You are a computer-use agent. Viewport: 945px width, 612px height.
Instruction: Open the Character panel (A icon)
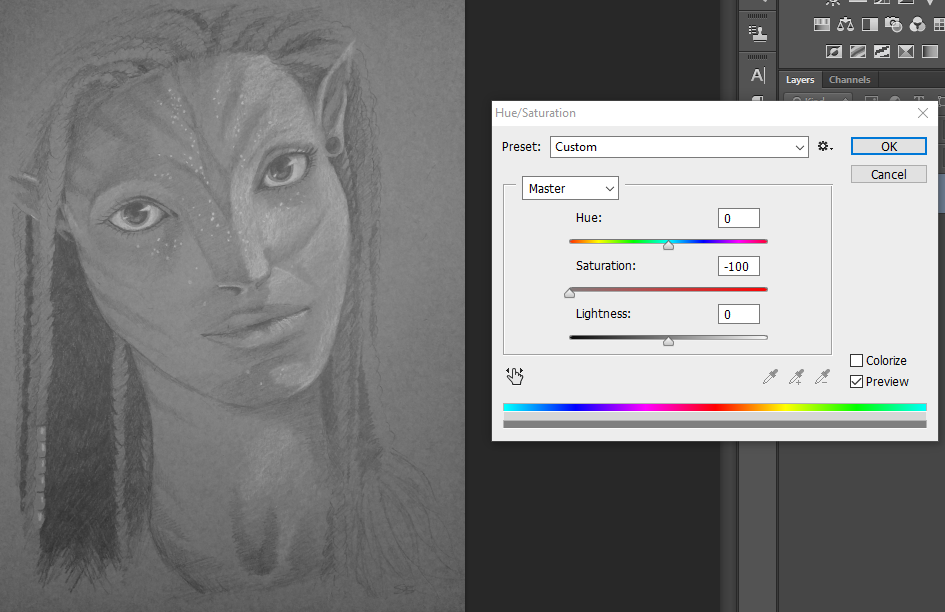click(758, 75)
